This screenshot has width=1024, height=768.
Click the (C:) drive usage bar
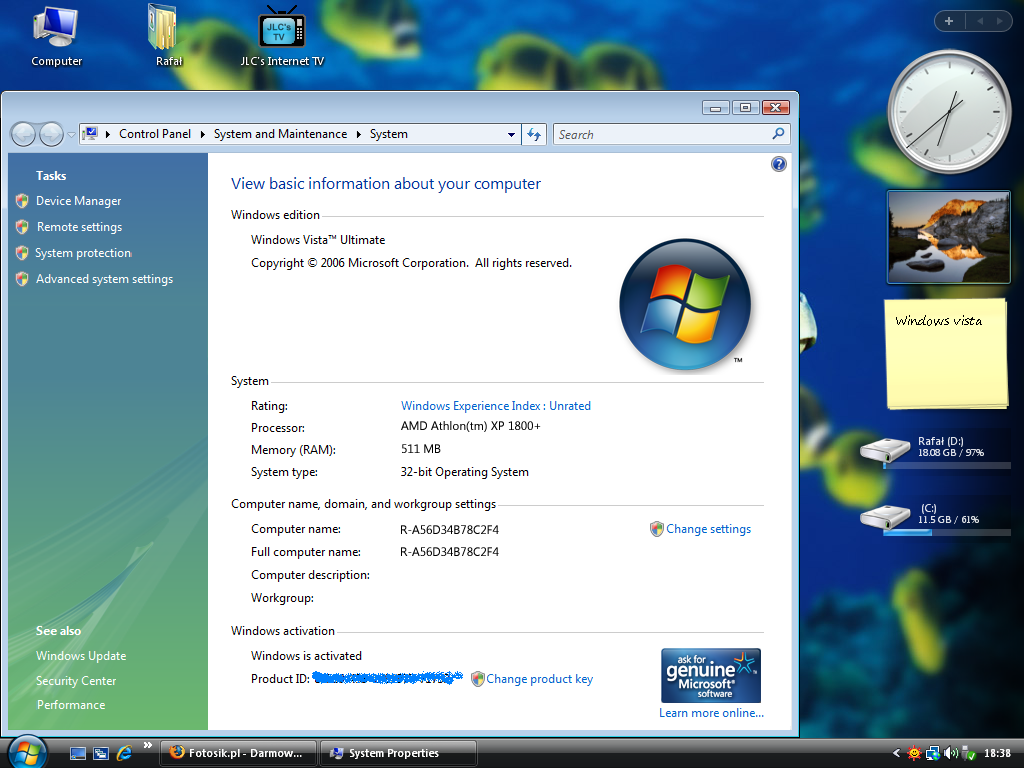(x=947, y=533)
